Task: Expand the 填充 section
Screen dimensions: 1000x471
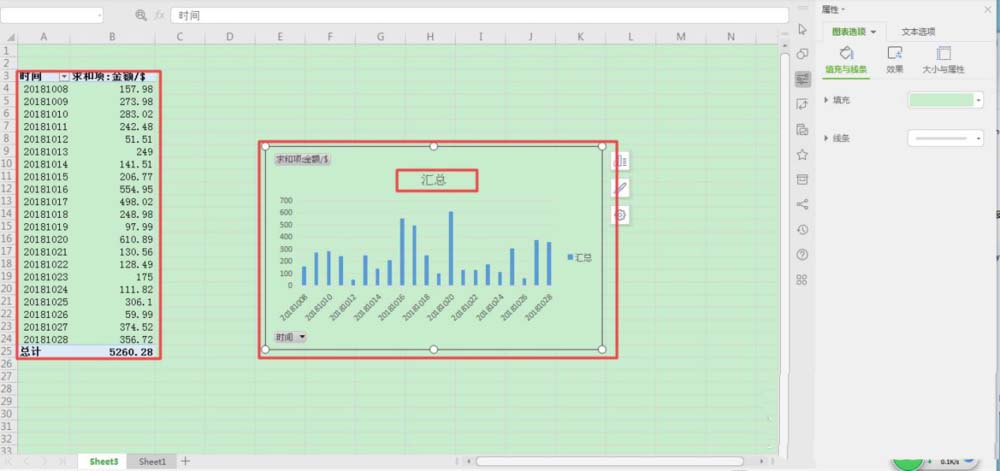Action: pyautogui.click(x=826, y=100)
